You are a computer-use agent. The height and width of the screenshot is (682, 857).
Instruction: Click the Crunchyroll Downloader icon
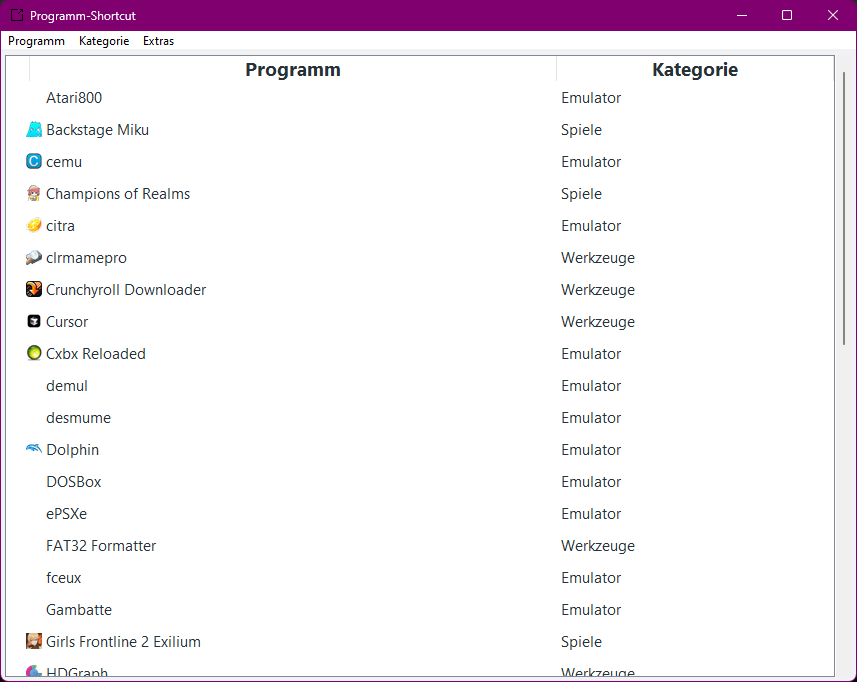point(34,290)
